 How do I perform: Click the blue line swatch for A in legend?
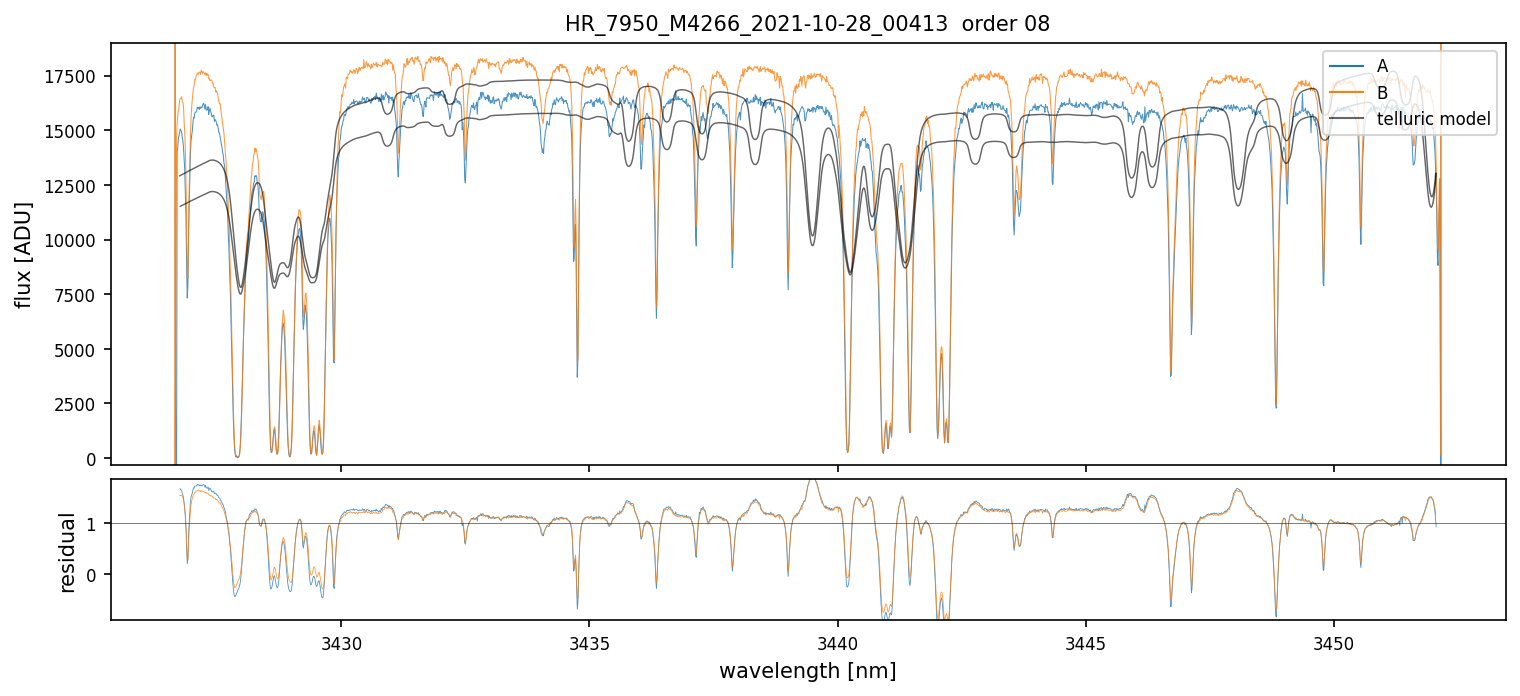coord(1346,66)
